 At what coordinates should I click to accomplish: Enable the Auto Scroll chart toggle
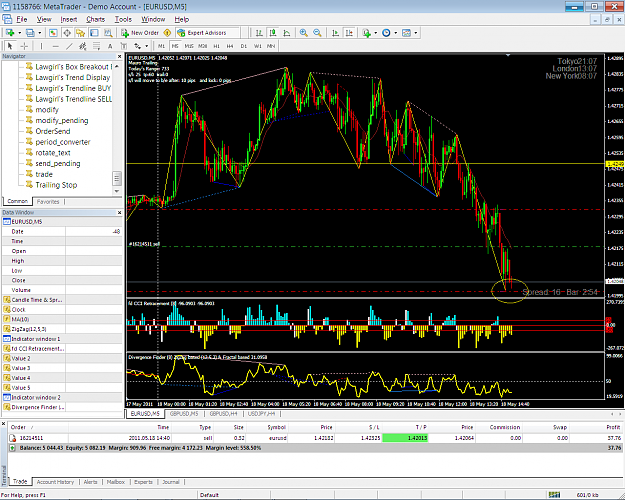(x=336, y=33)
